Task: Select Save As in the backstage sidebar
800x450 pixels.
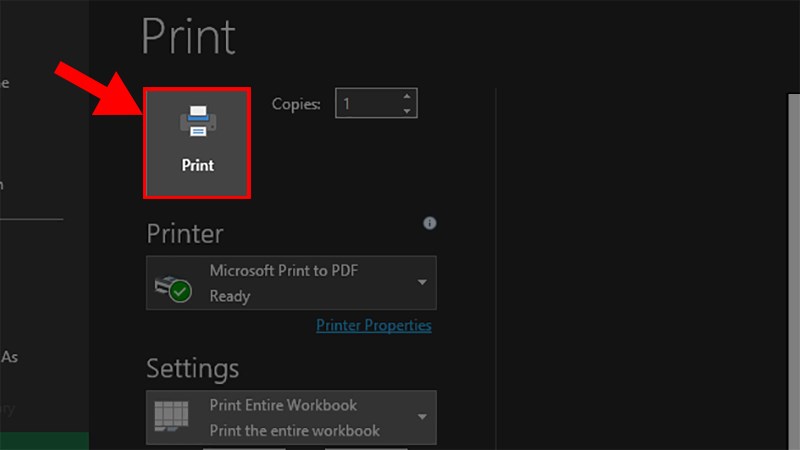Action: (x=9, y=357)
